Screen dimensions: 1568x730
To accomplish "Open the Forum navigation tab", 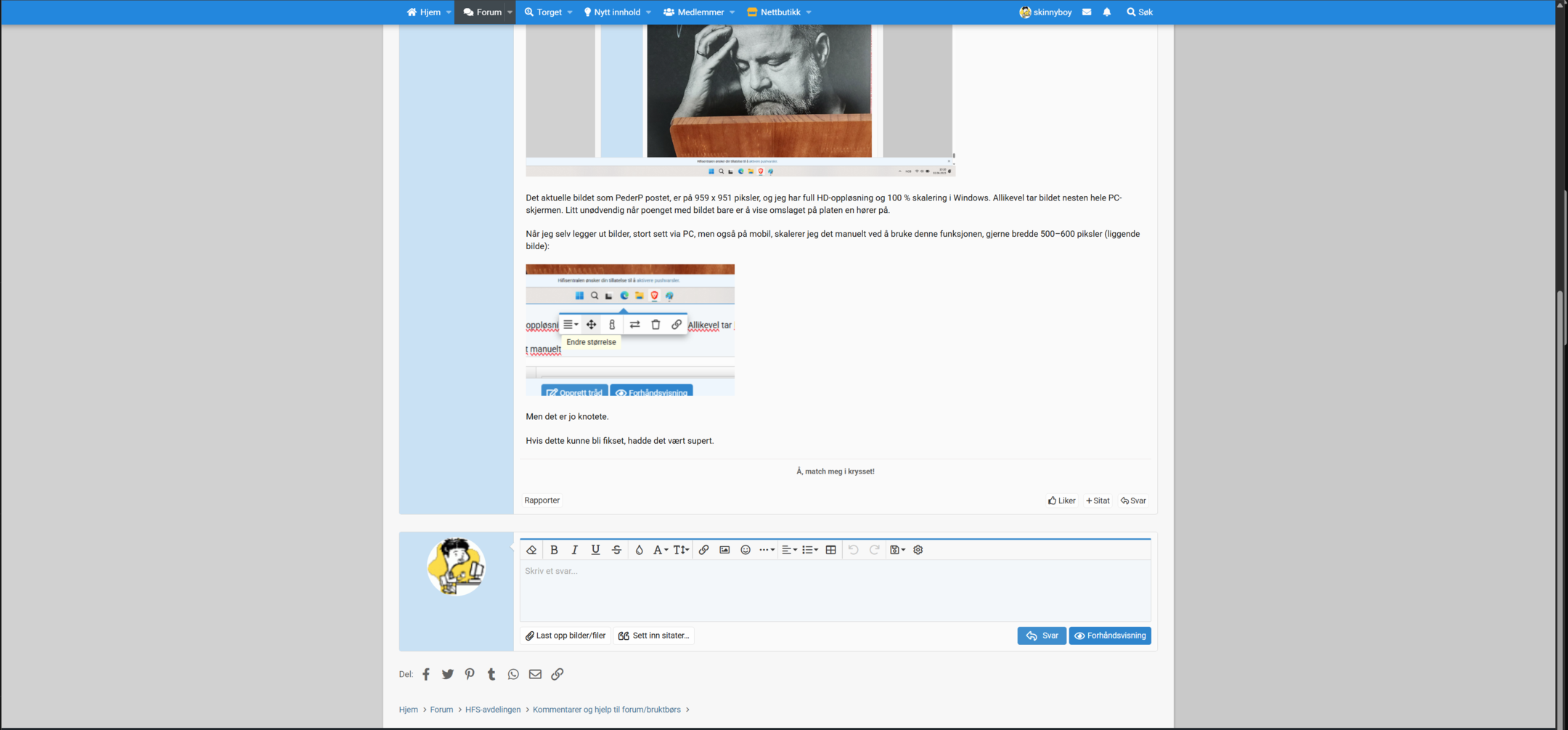I will (x=483, y=12).
